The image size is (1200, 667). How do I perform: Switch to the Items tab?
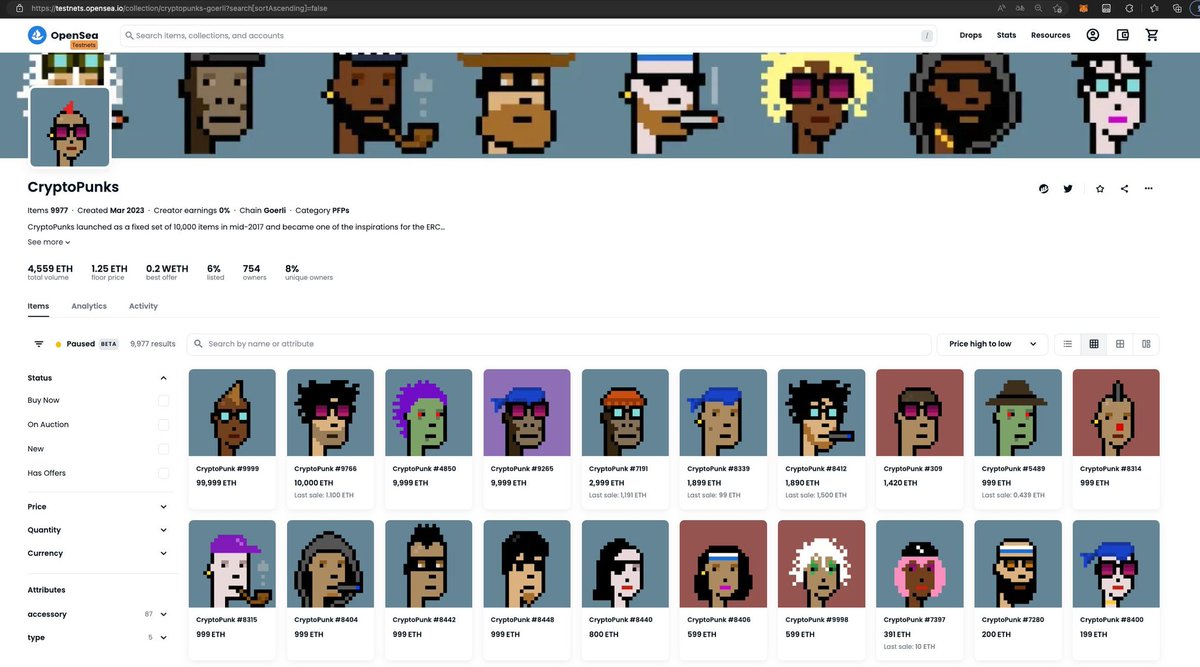[x=38, y=306]
